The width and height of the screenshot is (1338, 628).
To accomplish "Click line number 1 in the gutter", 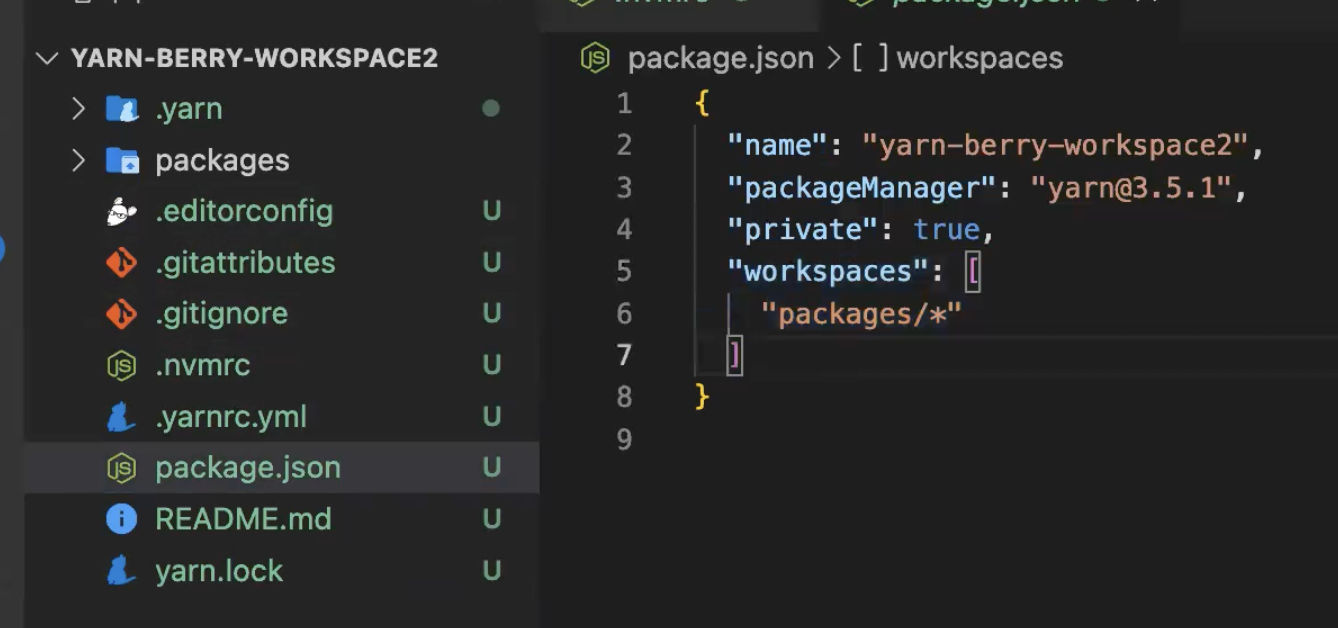I will (x=625, y=104).
